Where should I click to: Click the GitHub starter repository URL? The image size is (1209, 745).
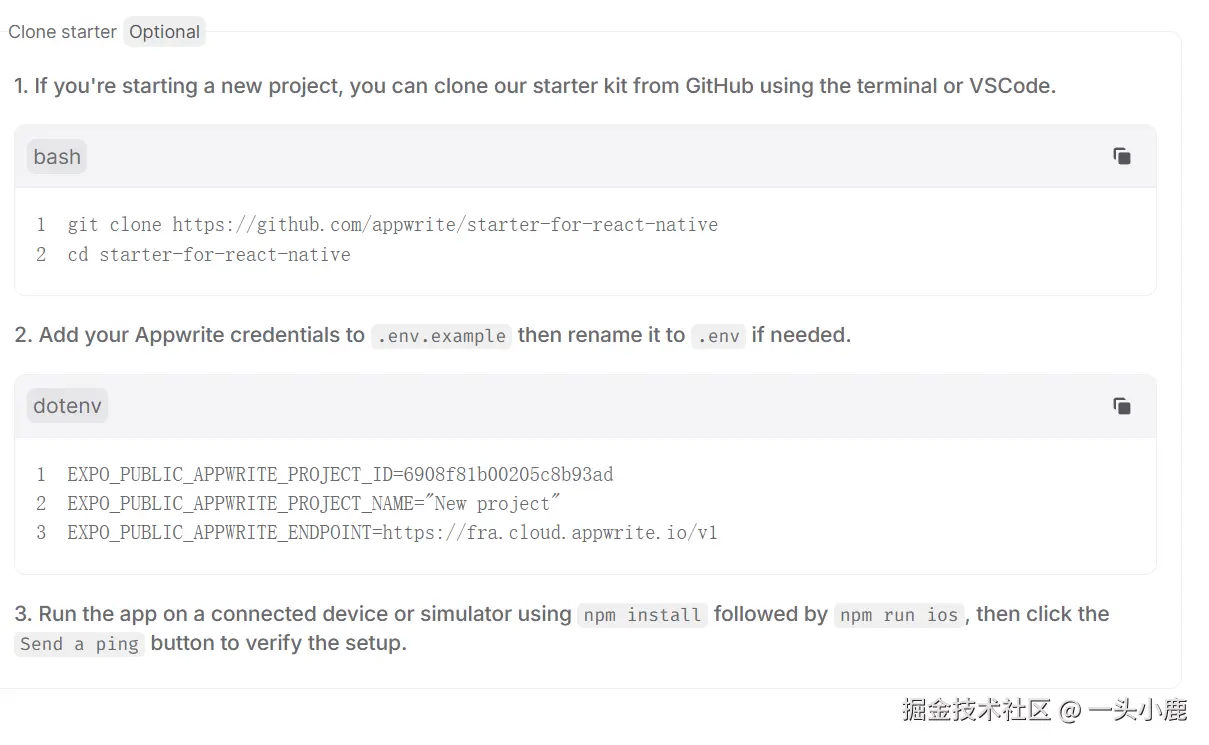tap(445, 225)
